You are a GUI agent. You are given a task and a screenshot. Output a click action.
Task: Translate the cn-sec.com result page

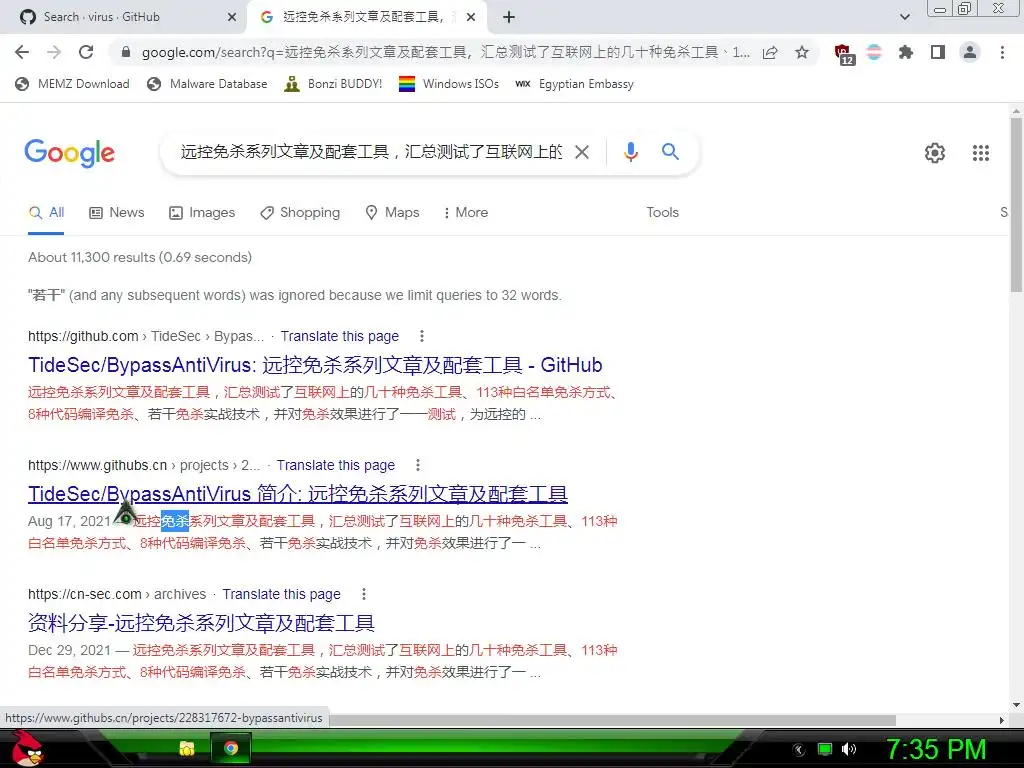(281, 594)
